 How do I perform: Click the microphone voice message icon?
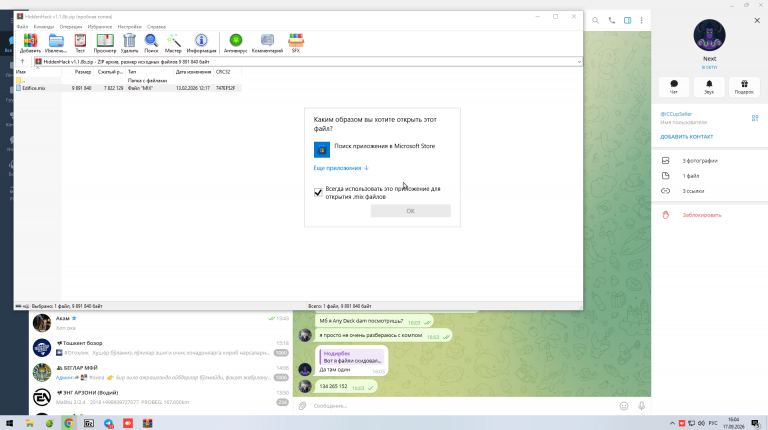click(641, 406)
